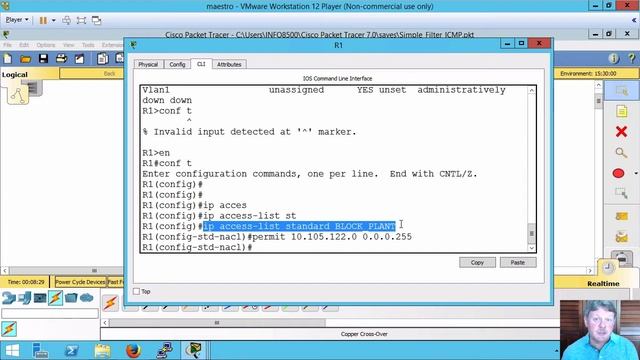Pick automatic connection type lightning icon
The height and width of the screenshot is (360, 640).
110,303
